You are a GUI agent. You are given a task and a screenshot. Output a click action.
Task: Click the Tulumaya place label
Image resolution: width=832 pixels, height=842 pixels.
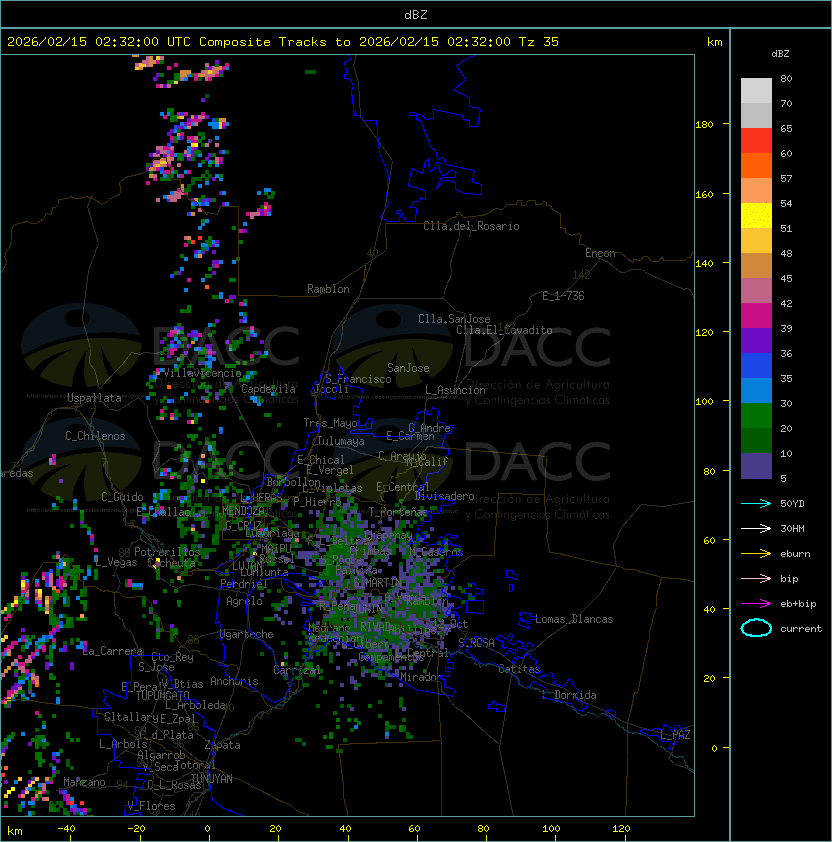[341, 441]
